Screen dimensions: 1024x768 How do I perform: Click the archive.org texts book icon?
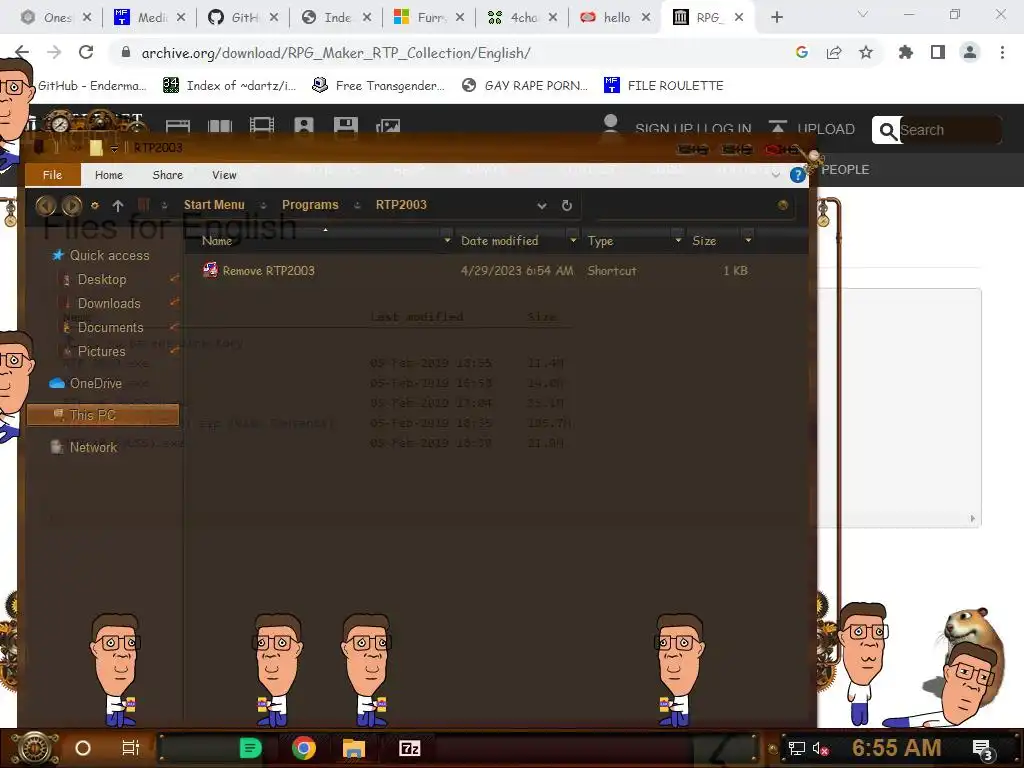click(x=219, y=126)
